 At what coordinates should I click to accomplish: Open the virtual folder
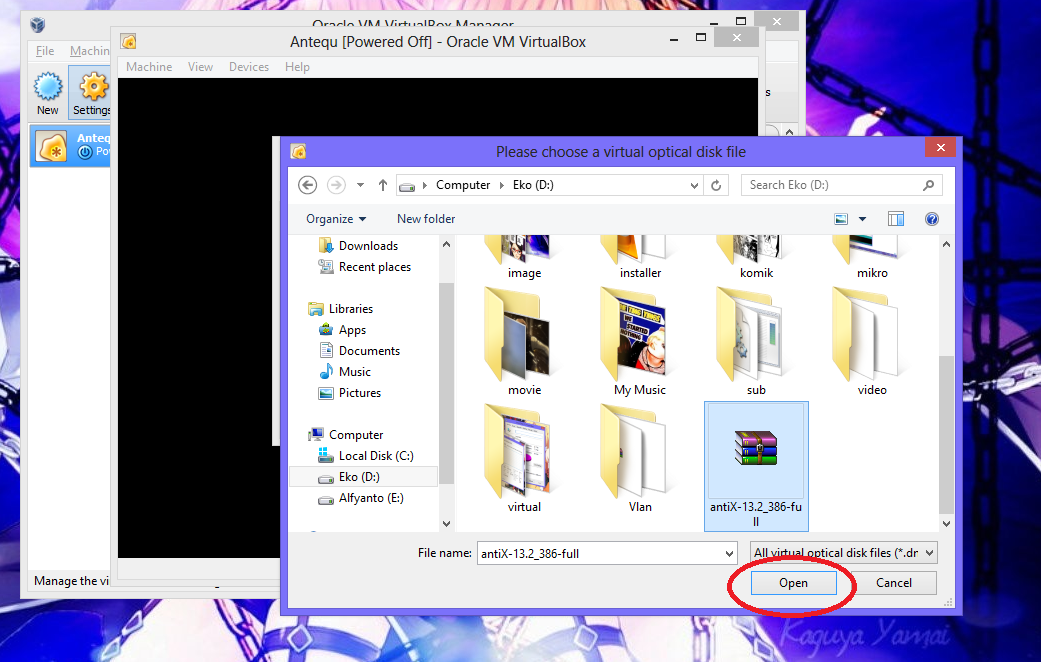[524, 459]
